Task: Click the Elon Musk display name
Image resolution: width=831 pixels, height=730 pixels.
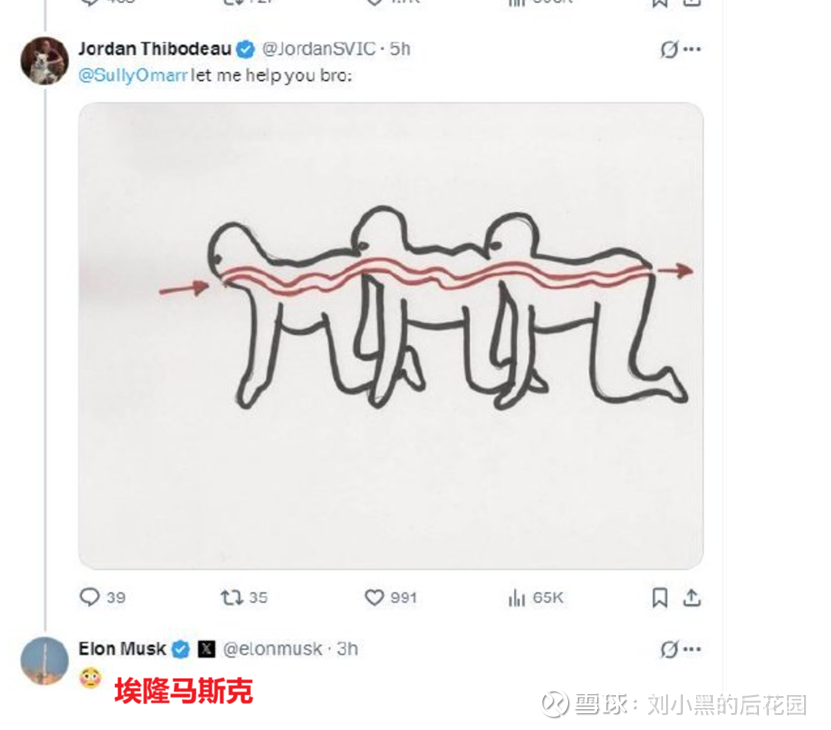Action: point(122,649)
